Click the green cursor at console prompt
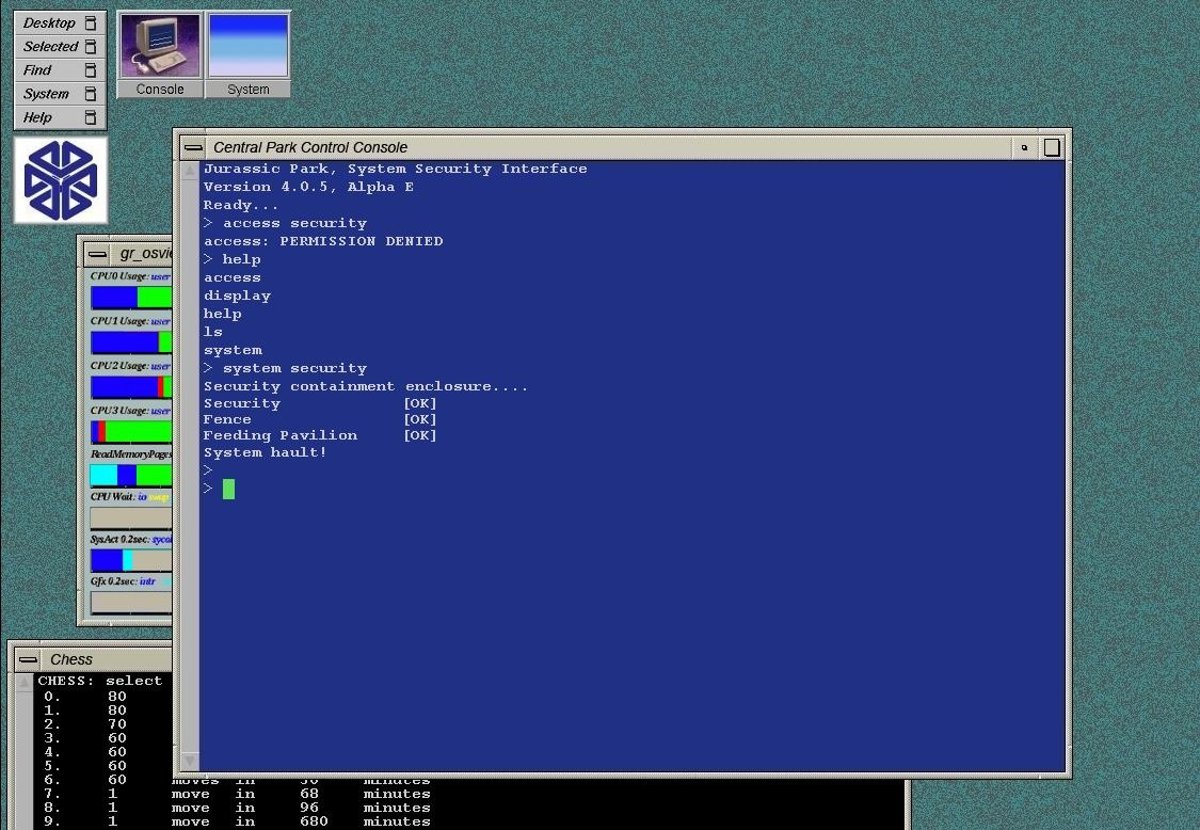1200x830 pixels. [x=229, y=489]
